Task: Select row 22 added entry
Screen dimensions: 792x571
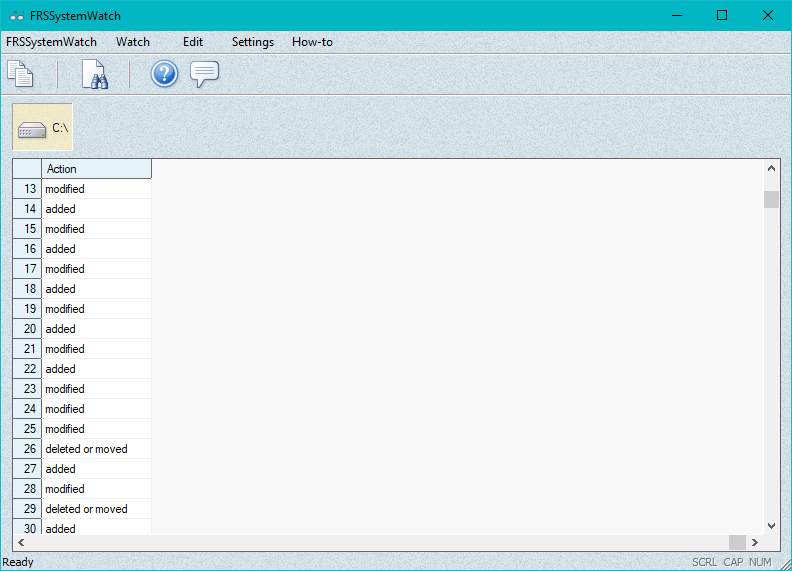Action: (x=96, y=369)
